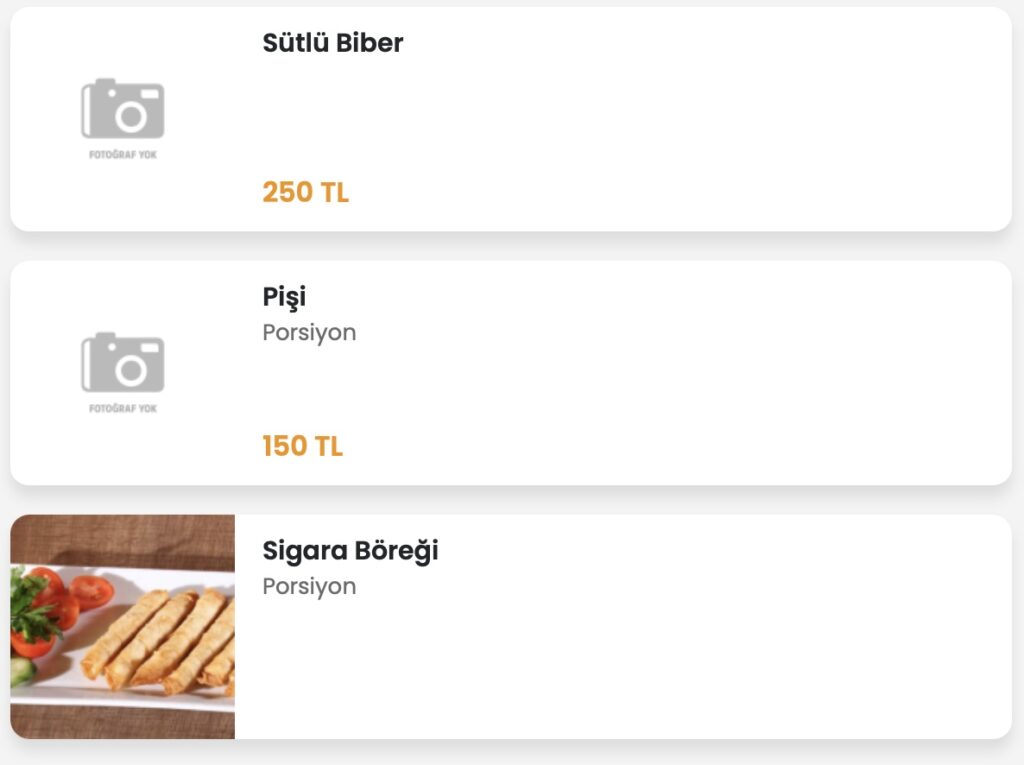
Task: Select the Sütlü Biber card's empty area
Action: tap(680, 120)
